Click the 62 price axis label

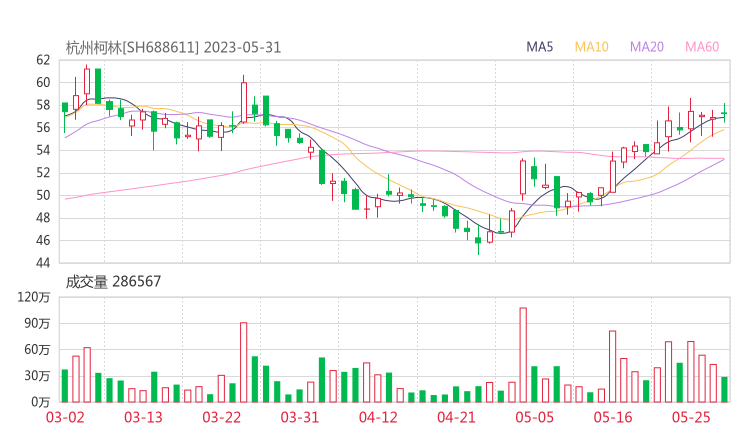tap(43, 59)
